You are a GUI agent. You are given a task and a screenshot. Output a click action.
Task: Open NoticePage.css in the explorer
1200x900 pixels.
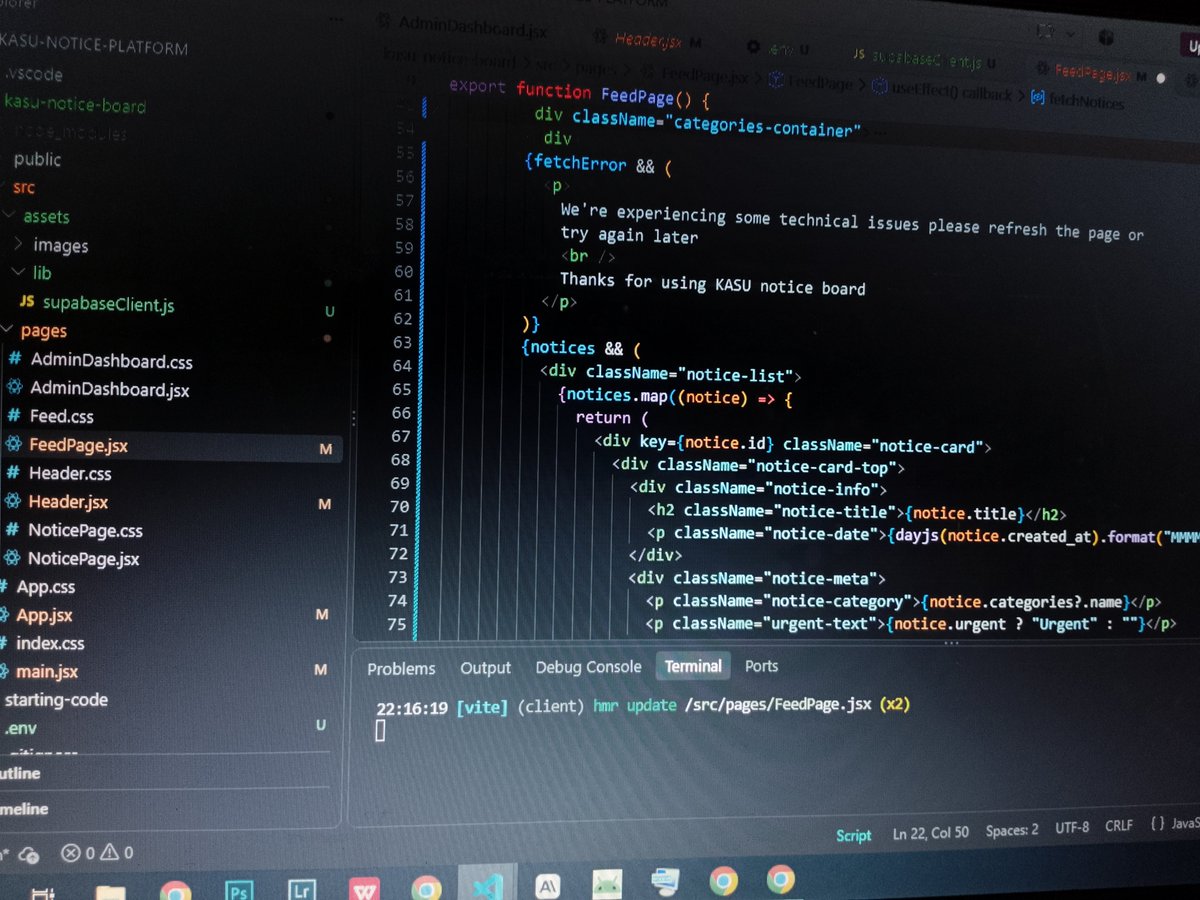pyautogui.click(x=85, y=530)
